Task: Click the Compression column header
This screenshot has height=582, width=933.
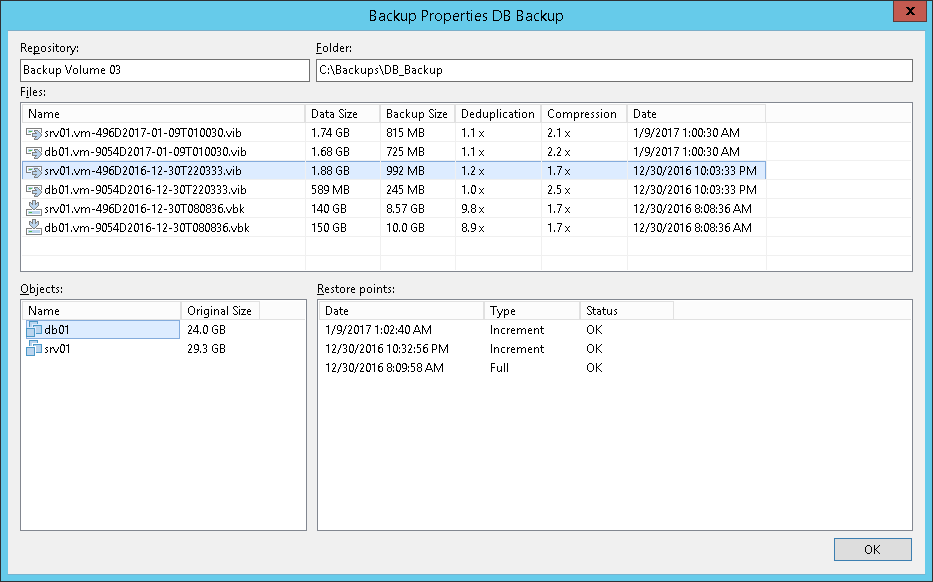Action: coord(582,114)
